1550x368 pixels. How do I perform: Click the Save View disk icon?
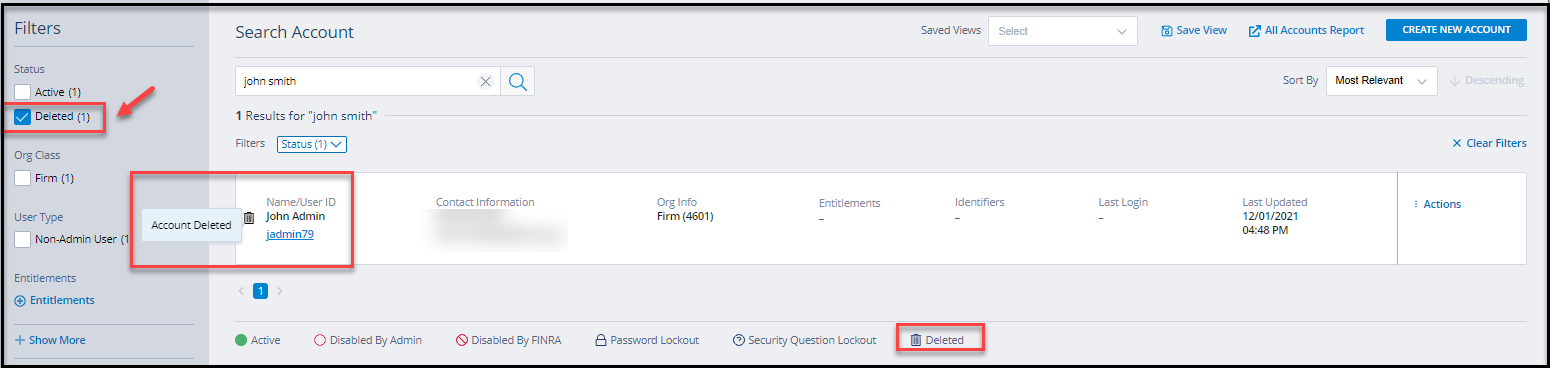pyautogui.click(x=1166, y=31)
